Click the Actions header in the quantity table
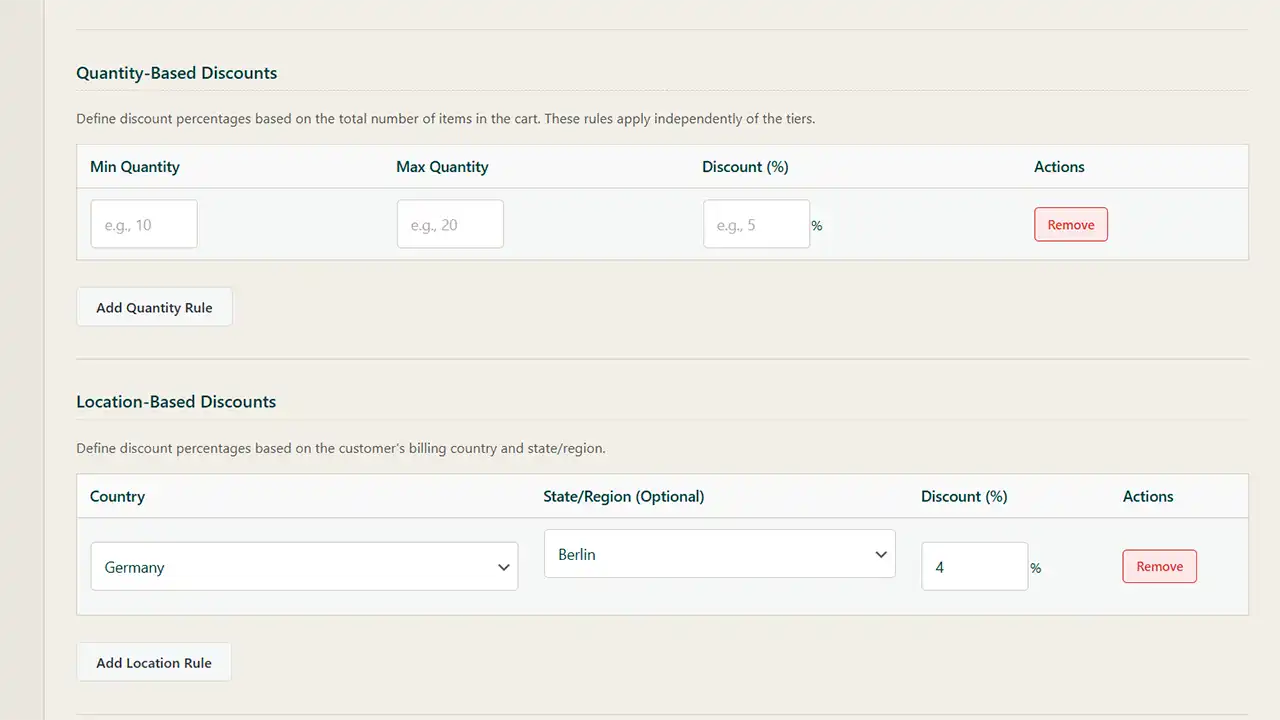 tap(1059, 167)
